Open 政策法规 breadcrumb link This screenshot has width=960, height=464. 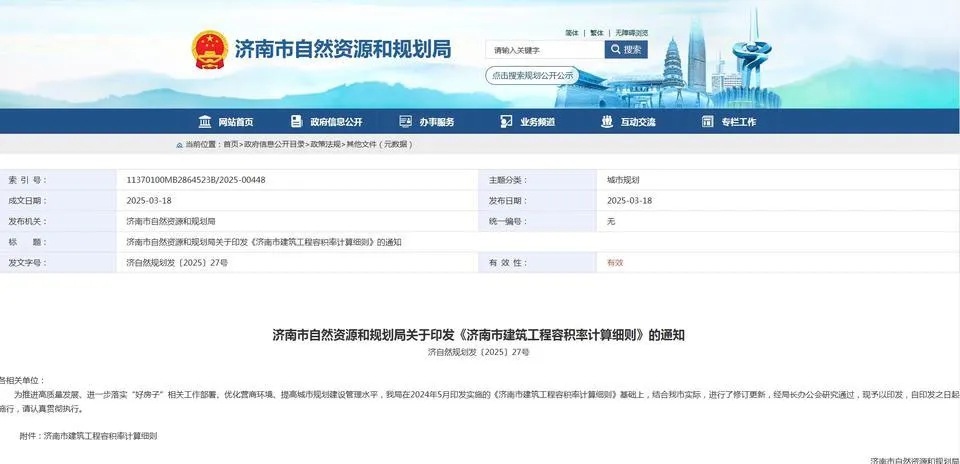pyautogui.click(x=325, y=145)
